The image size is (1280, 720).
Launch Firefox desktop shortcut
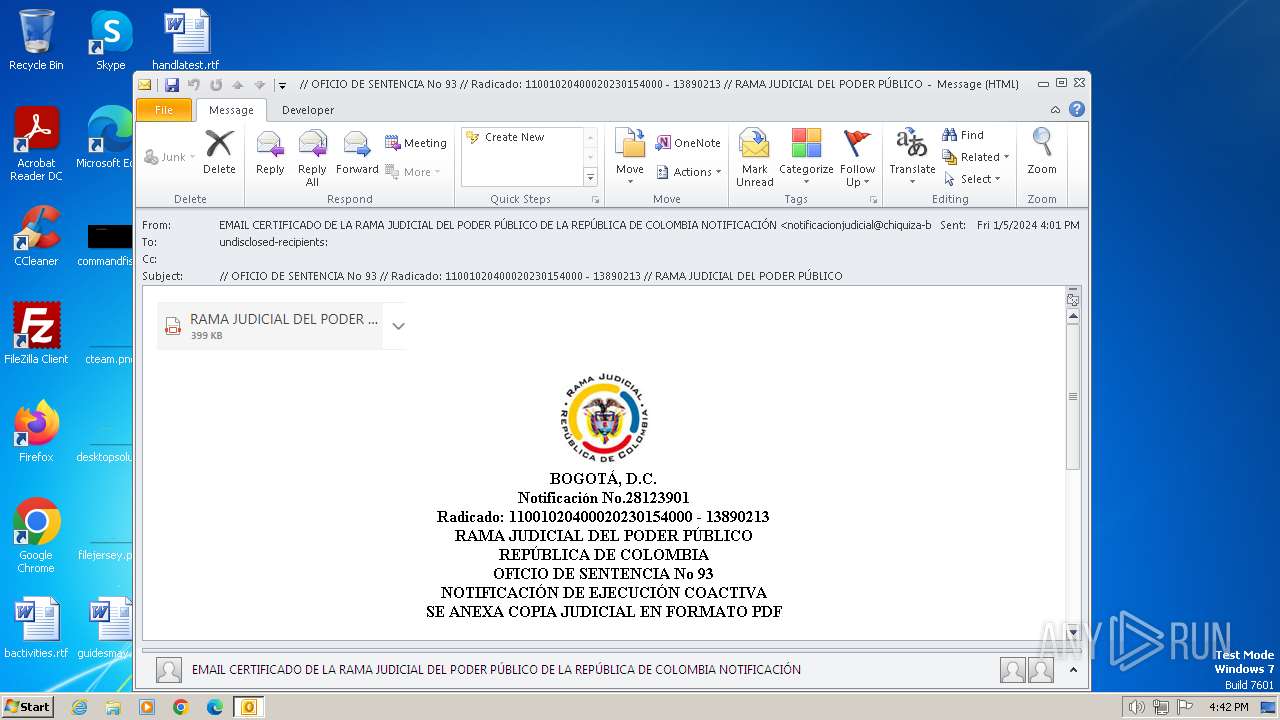(x=36, y=432)
